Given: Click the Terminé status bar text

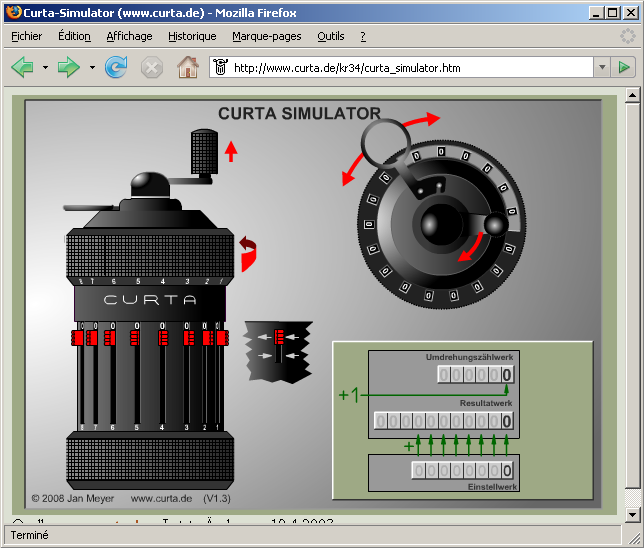Looking at the screenshot, I should click(29, 535).
